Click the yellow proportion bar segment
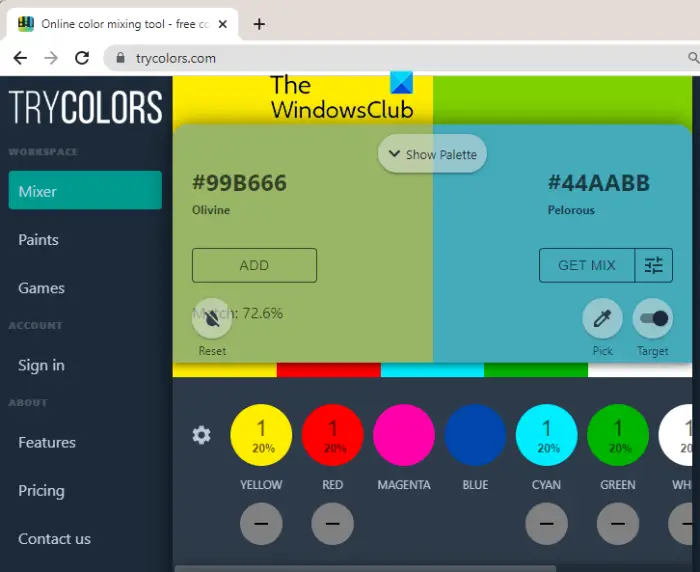This screenshot has width=700, height=572. click(225, 370)
